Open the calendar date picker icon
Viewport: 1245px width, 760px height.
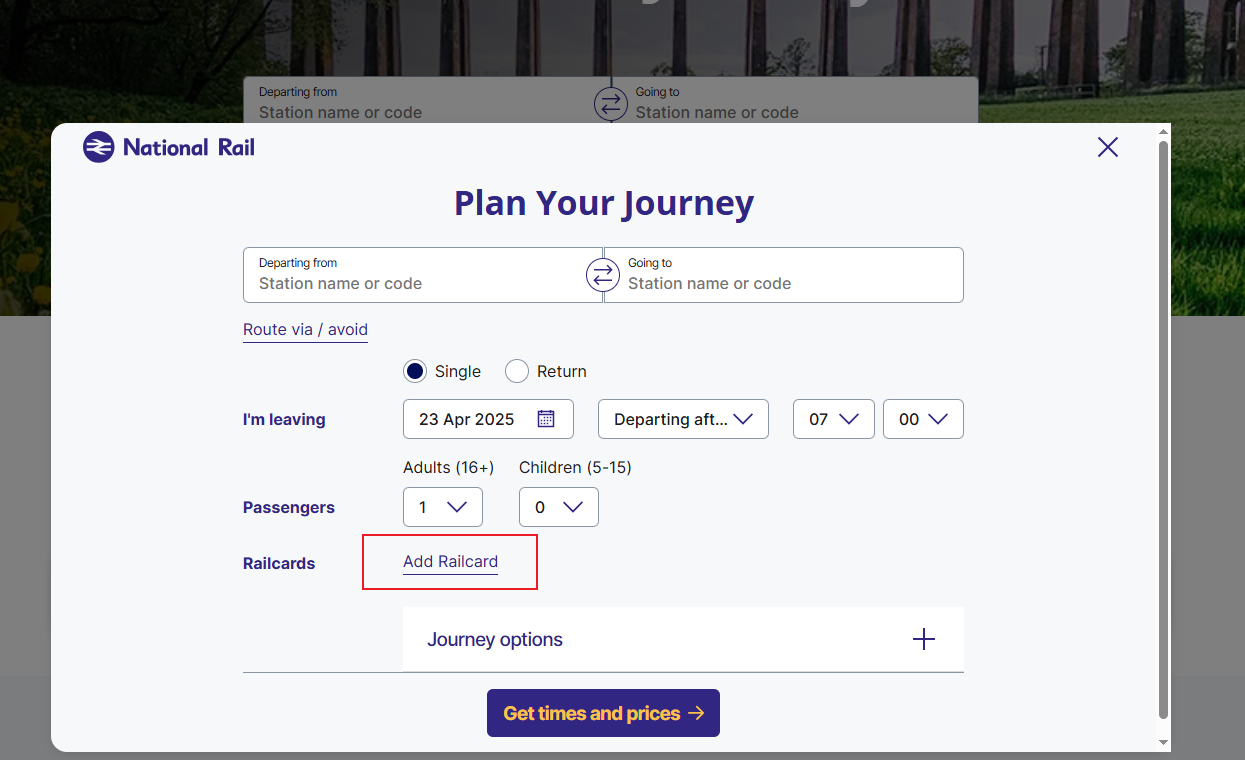546,419
